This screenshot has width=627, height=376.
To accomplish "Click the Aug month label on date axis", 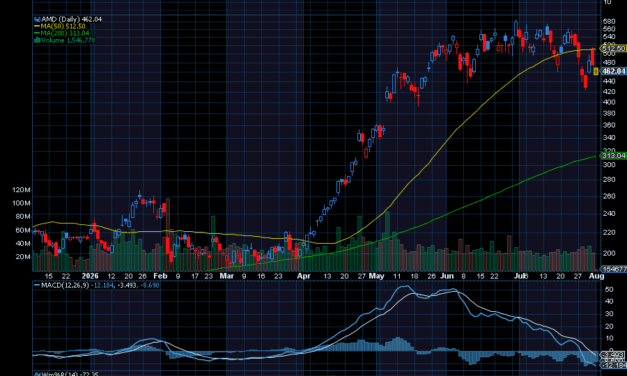I will [597, 276].
